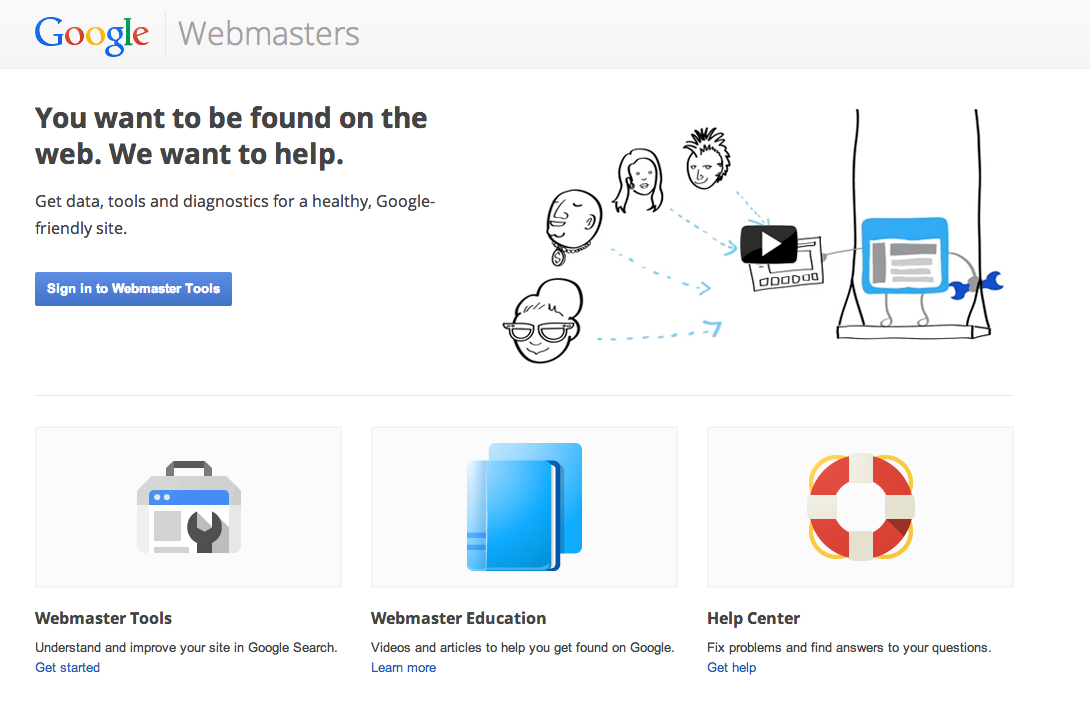Follow the Learn more link
This screenshot has width=1090, height=716.
coord(404,667)
